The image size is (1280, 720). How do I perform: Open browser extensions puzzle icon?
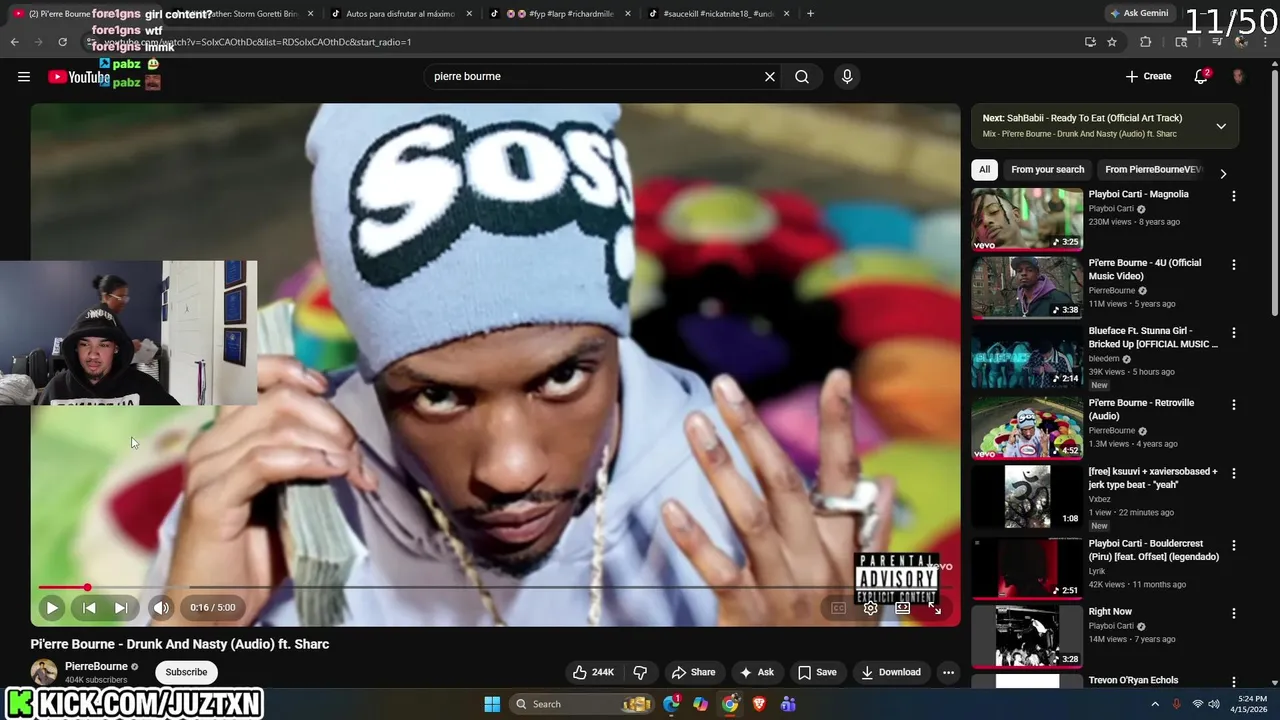1146,42
